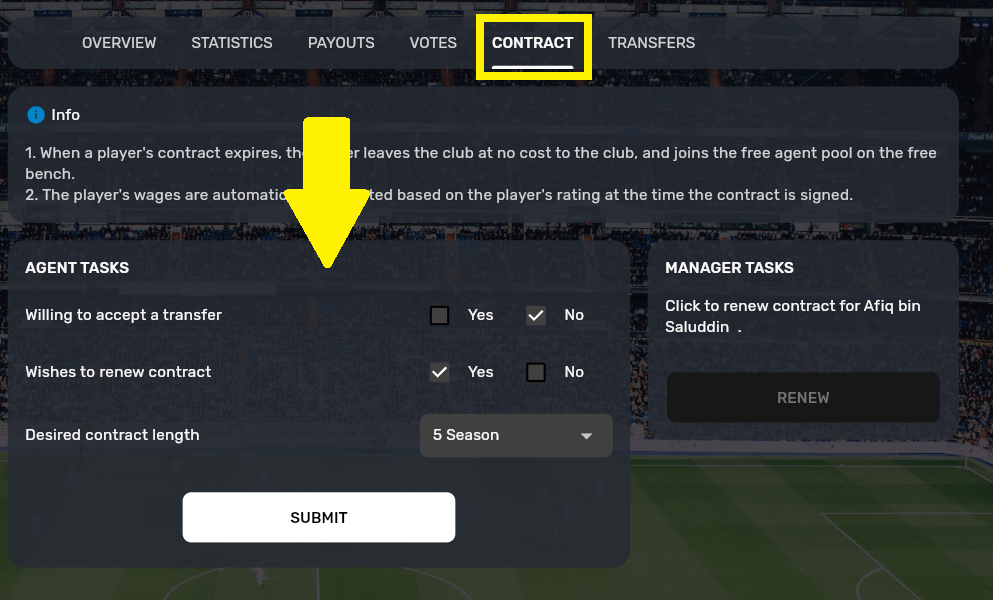
Task: Switch to the STATISTICS tab
Action: coord(232,43)
